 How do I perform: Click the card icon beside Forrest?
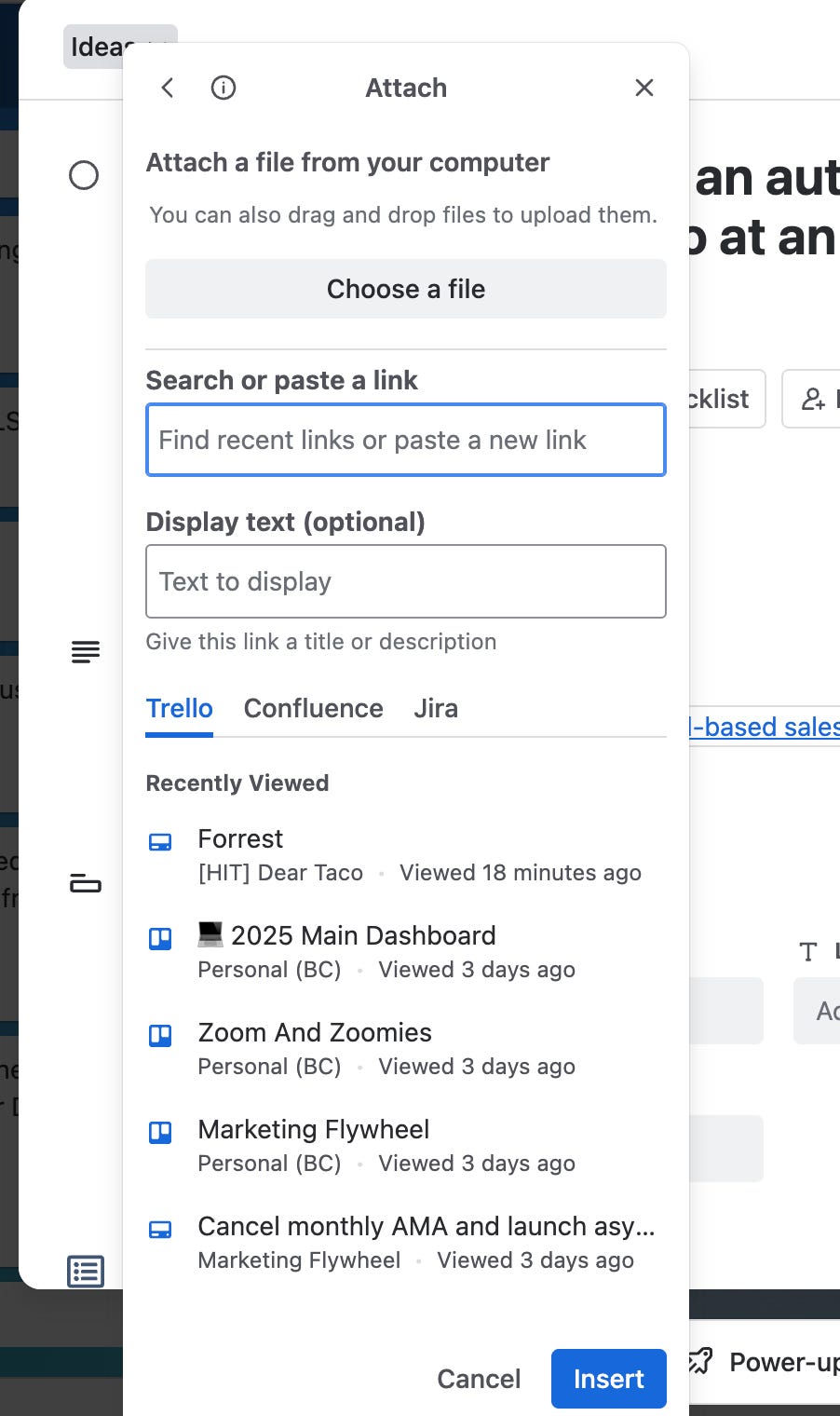pyautogui.click(x=160, y=842)
